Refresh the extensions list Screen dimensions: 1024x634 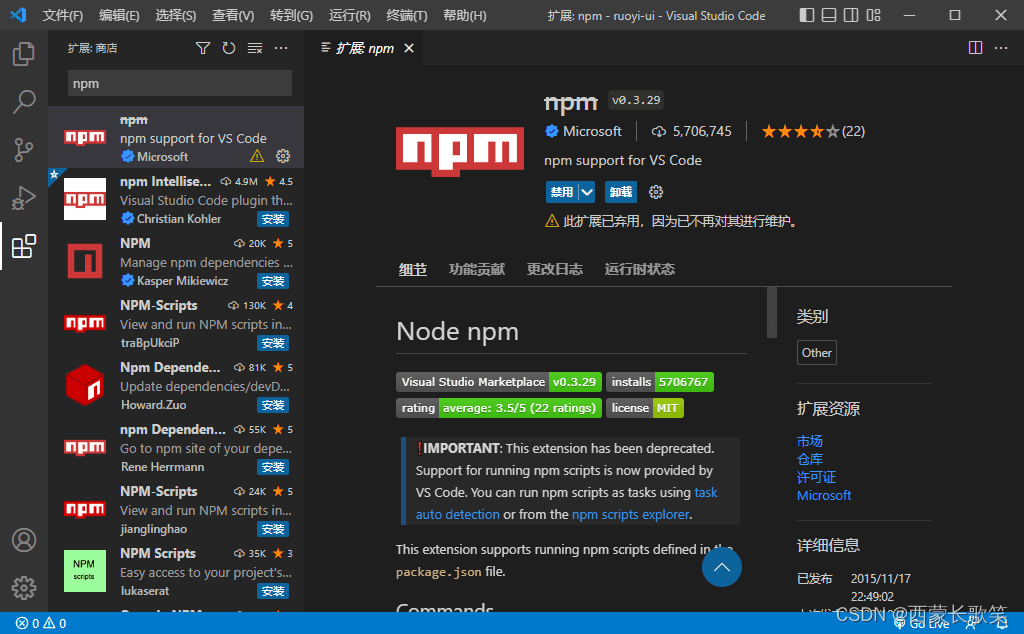229,48
